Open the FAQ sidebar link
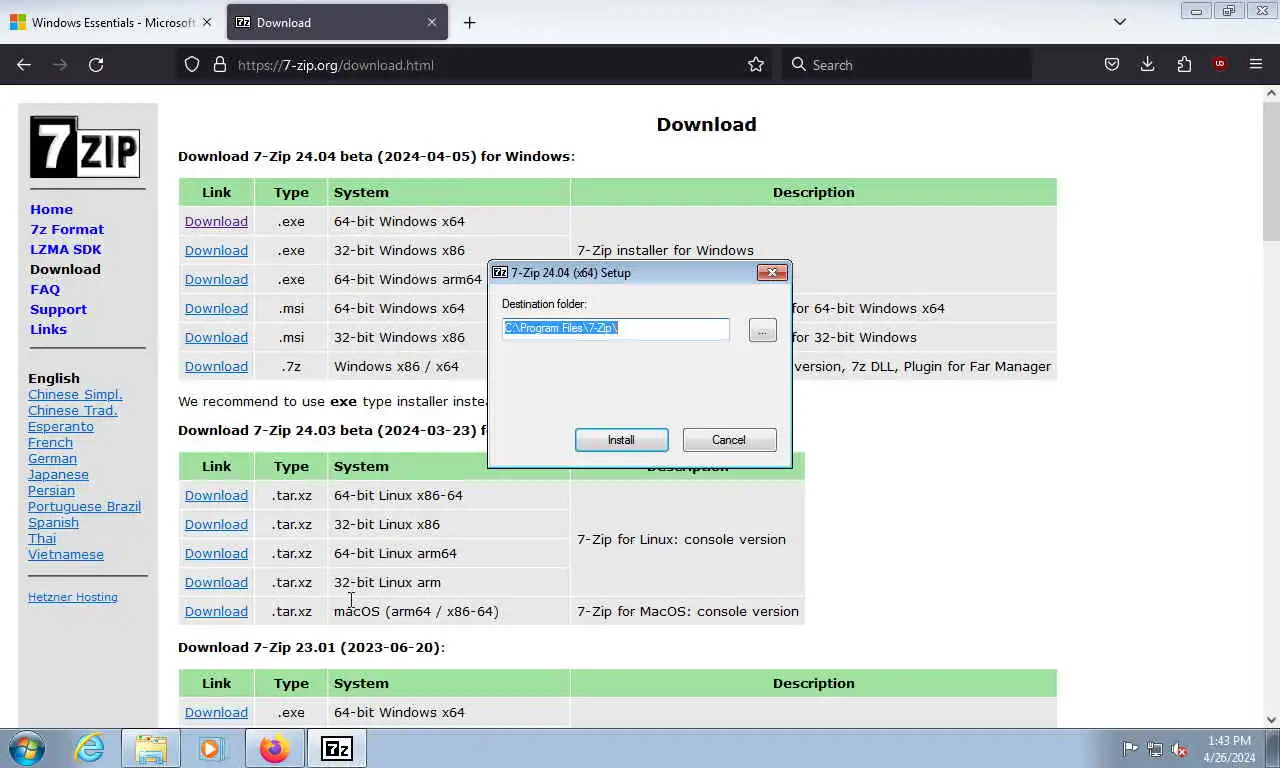Image resolution: width=1280 pixels, height=768 pixels. pyautogui.click(x=45, y=289)
